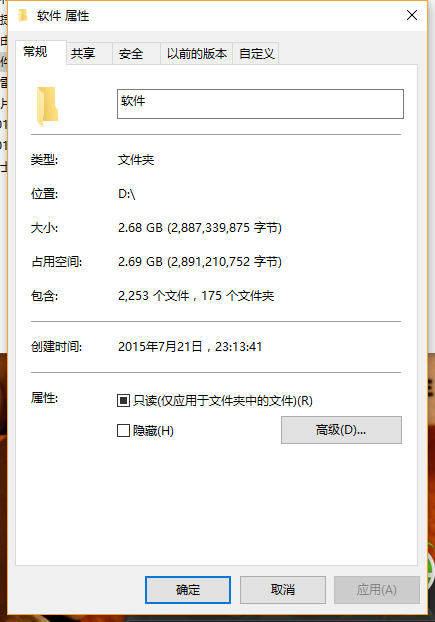435x622 pixels.
Task: Go to the 以前的版本 tab
Action: (x=197, y=54)
